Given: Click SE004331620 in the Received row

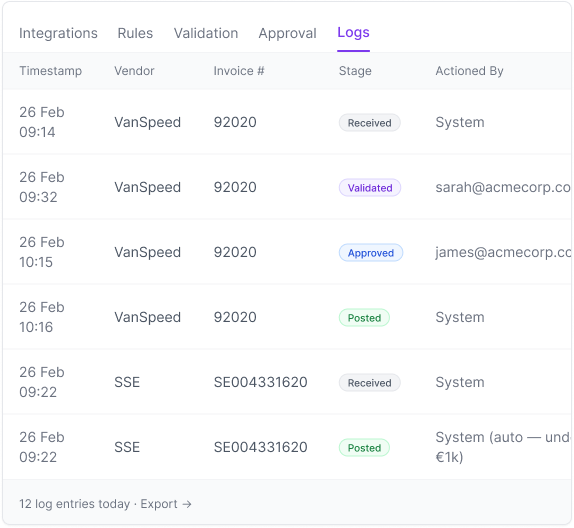Looking at the screenshot, I should 260,382.
